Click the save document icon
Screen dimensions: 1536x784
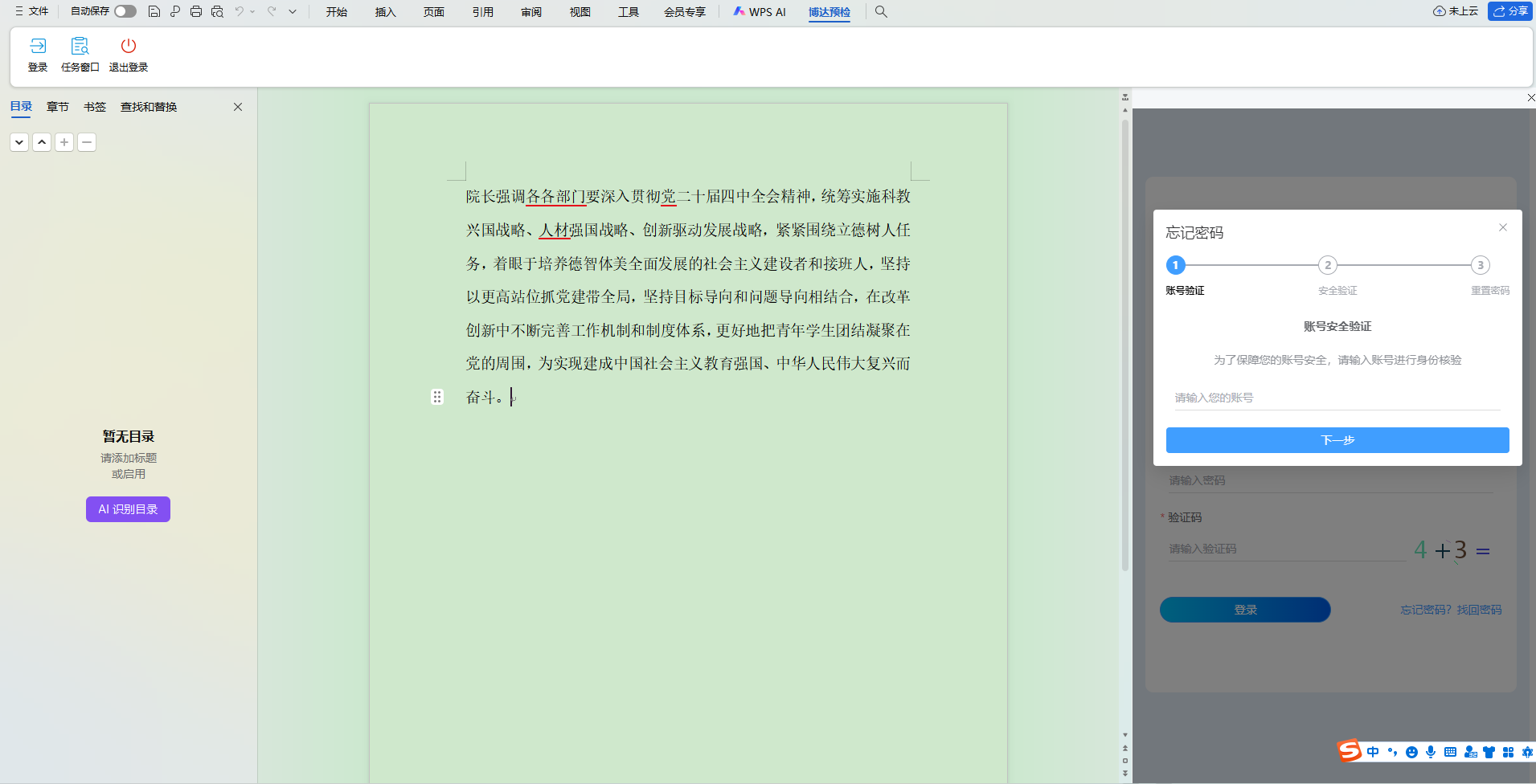click(x=154, y=12)
